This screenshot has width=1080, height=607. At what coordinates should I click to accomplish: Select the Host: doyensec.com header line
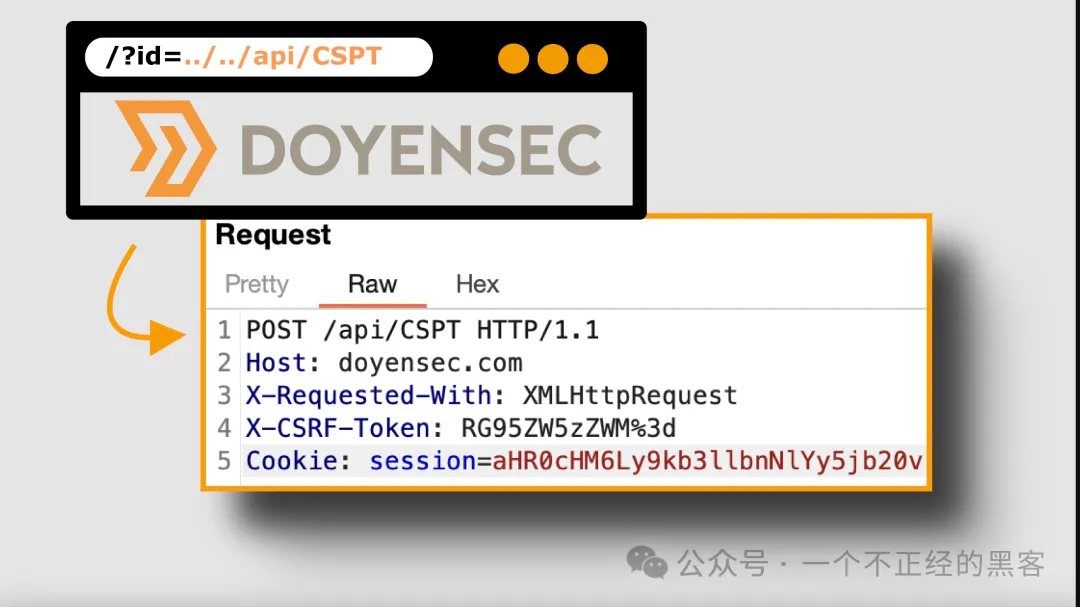point(384,362)
